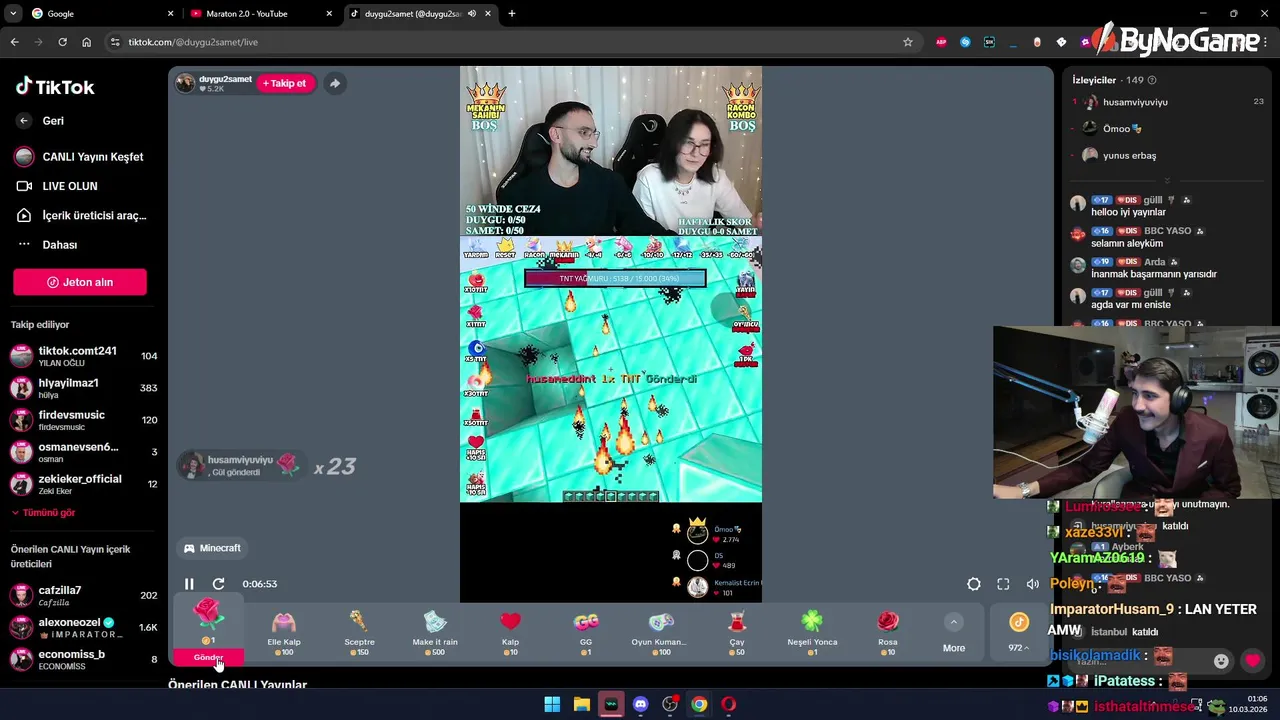
Task: Open İzleyiciler info icon
Action: [x=1152, y=80]
